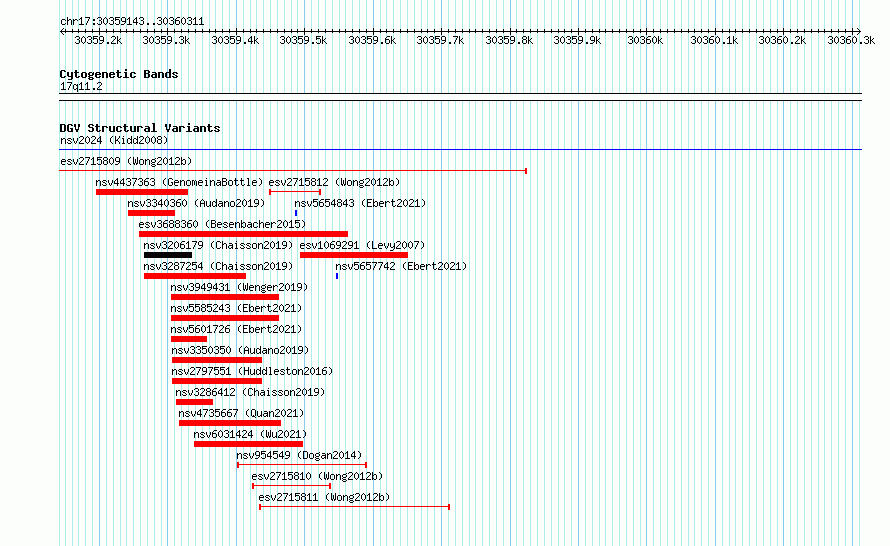Image resolution: width=890 pixels, height=546 pixels.
Task: Click the 30360.2k ruler label
Action: [x=782, y=40]
